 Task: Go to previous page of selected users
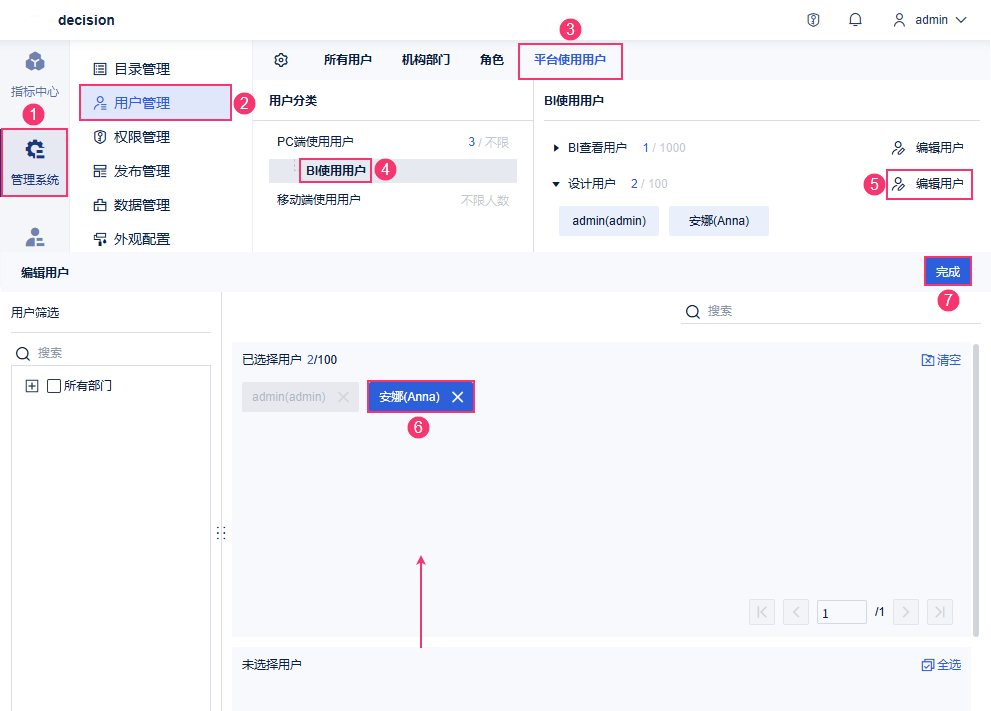click(796, 612)
